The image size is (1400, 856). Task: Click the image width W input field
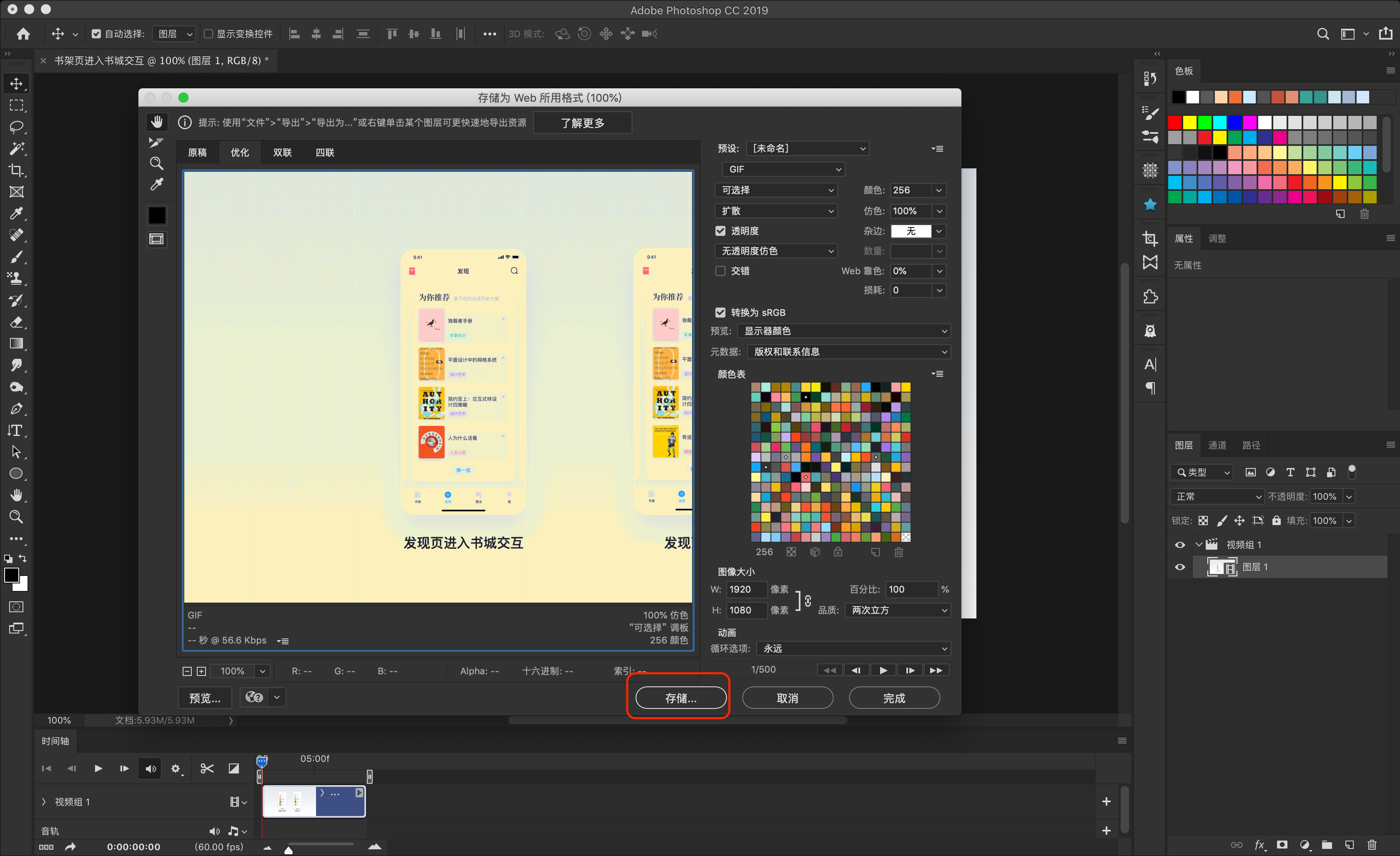coord(746,589)
